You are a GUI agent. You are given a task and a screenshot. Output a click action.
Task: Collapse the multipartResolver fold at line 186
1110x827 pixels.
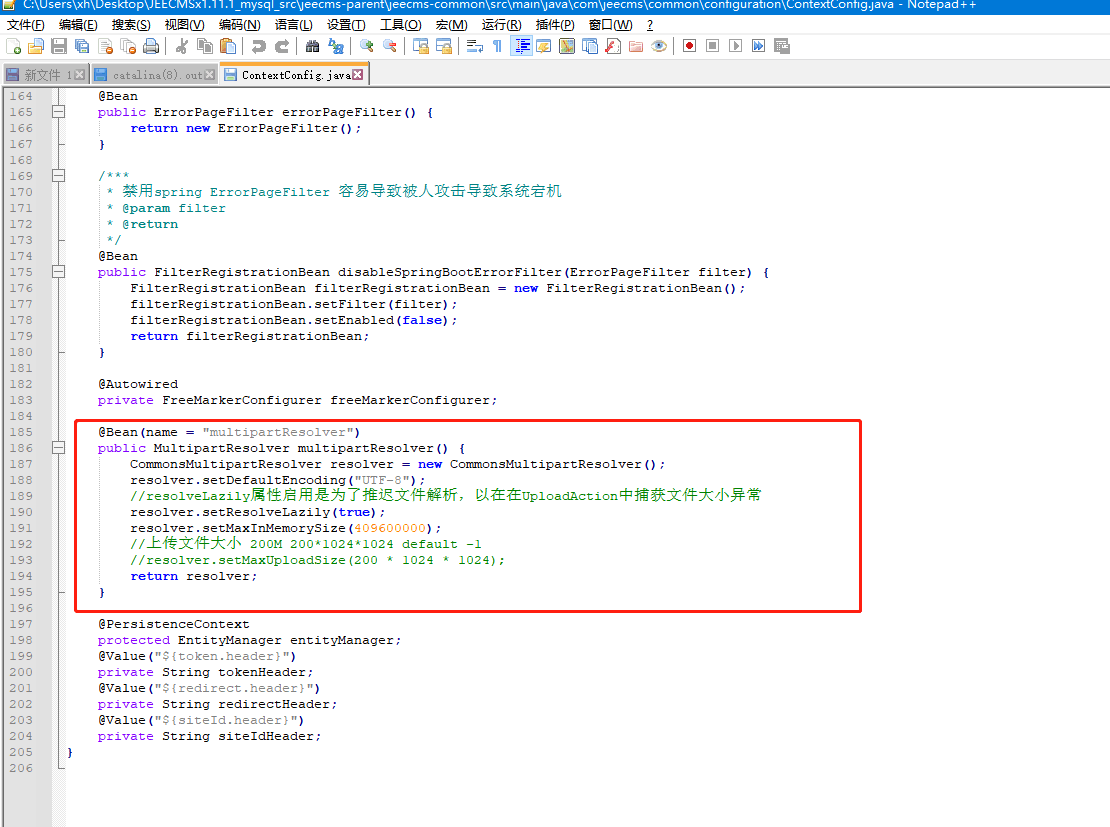(x=59, y=448)
